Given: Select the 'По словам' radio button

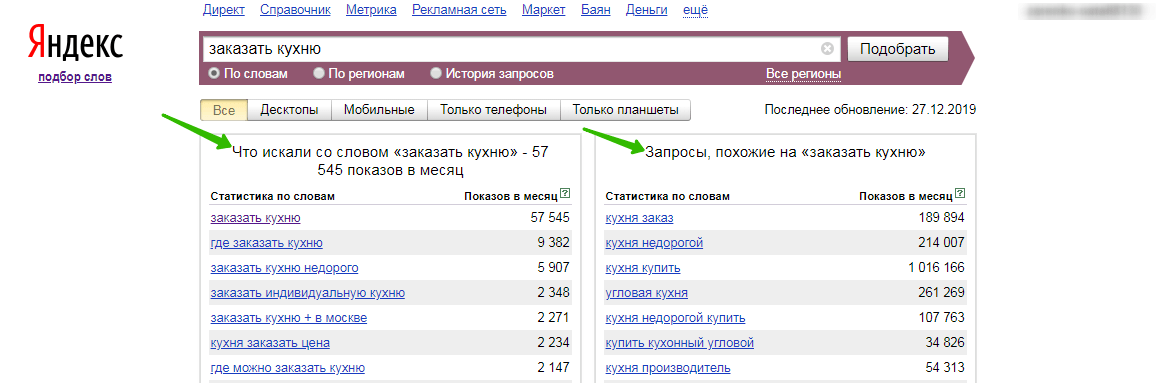Looking at the screenshot, I should pyautogui.click(x=214, y=74).
